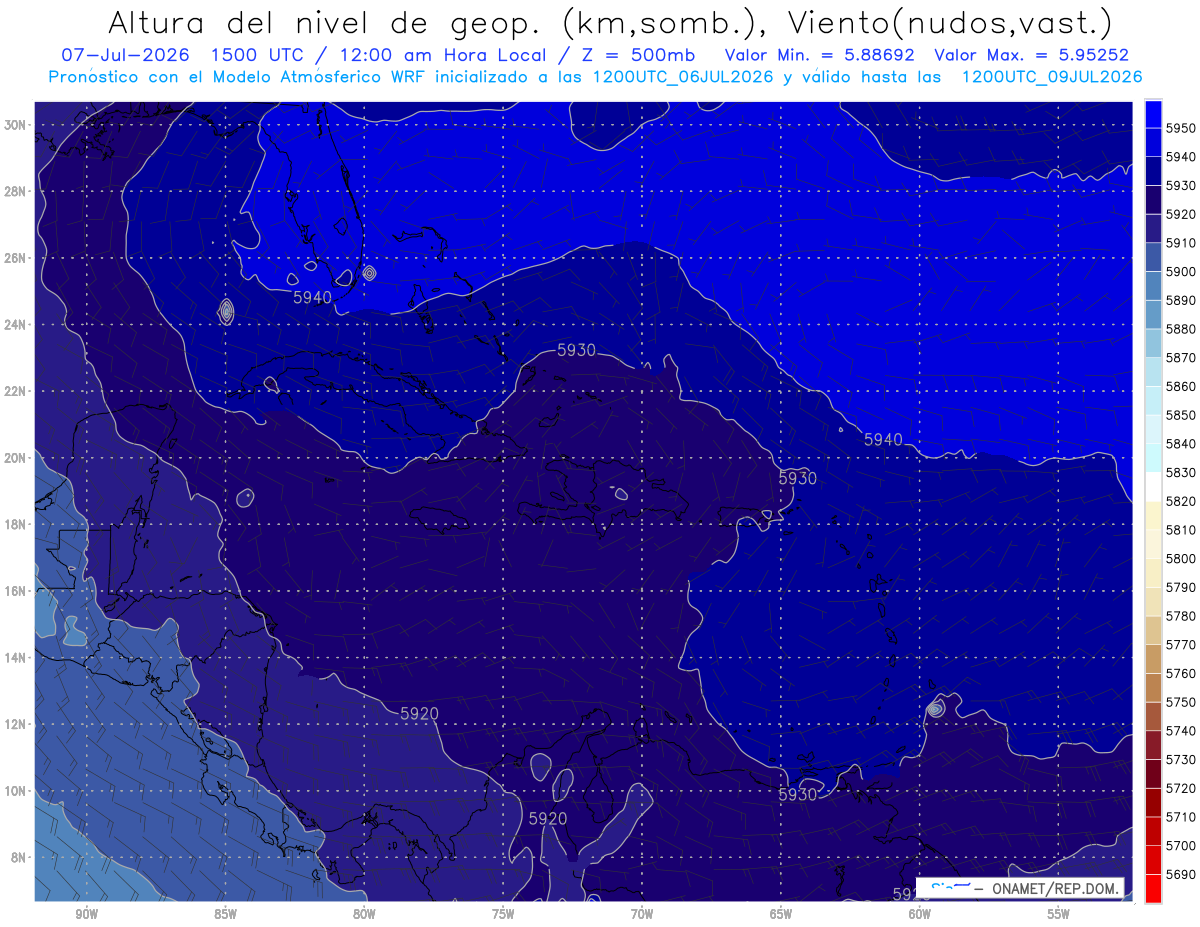1200x927 pixels.
Task: Click the 70W longitude tick label
Action: pyautogui.click(x=642, y=914)
